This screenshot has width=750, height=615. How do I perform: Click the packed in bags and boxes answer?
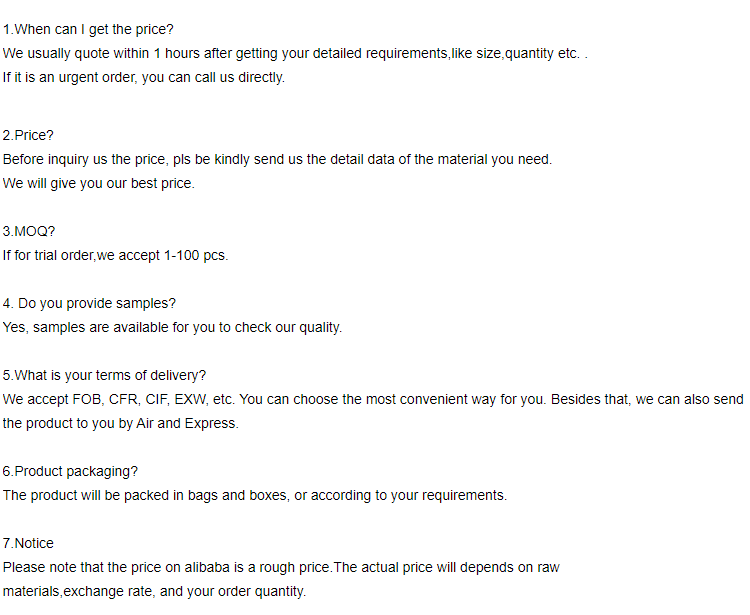(x=255, y=495)
